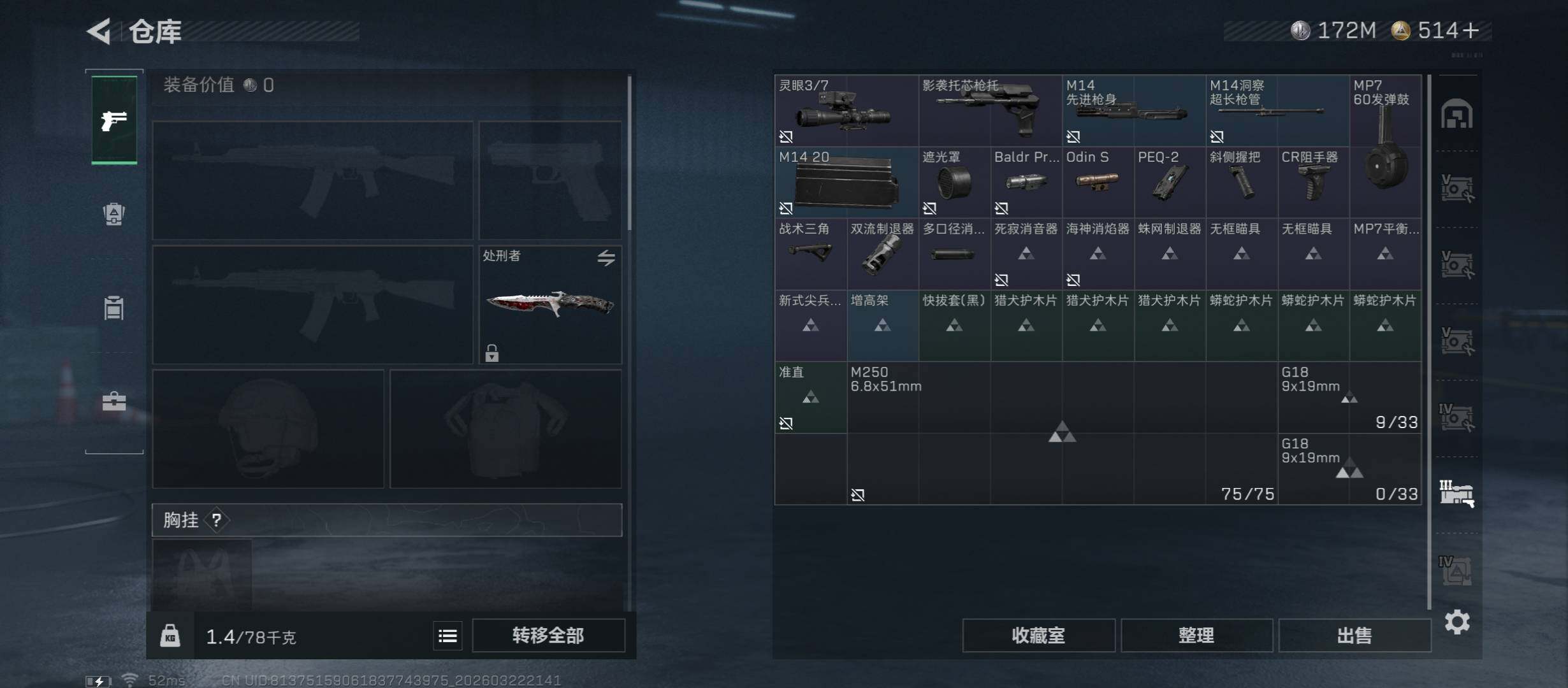This screenshot has width=1568, height=688.
Task: Add currency via the plus beside 514
Action: click(x=1471, y=31)
